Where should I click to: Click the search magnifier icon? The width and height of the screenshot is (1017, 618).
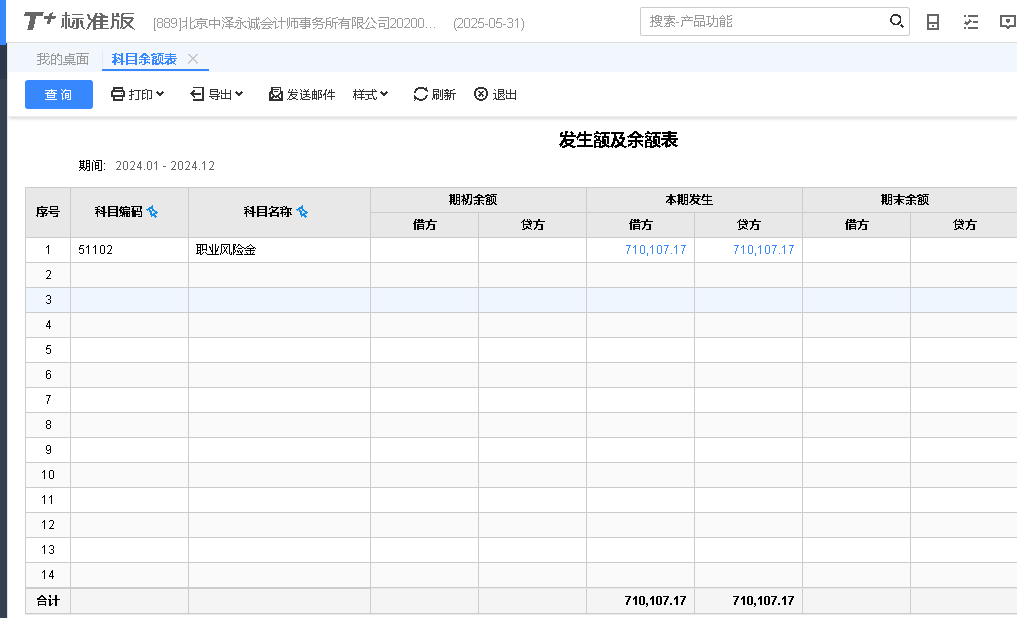896,21
